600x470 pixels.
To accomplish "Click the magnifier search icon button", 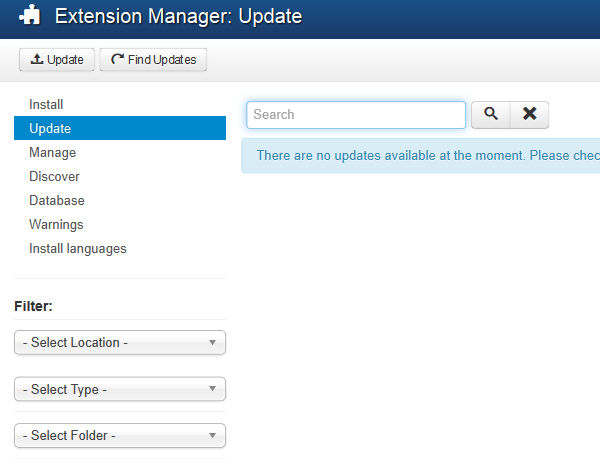I will (490, 115).
